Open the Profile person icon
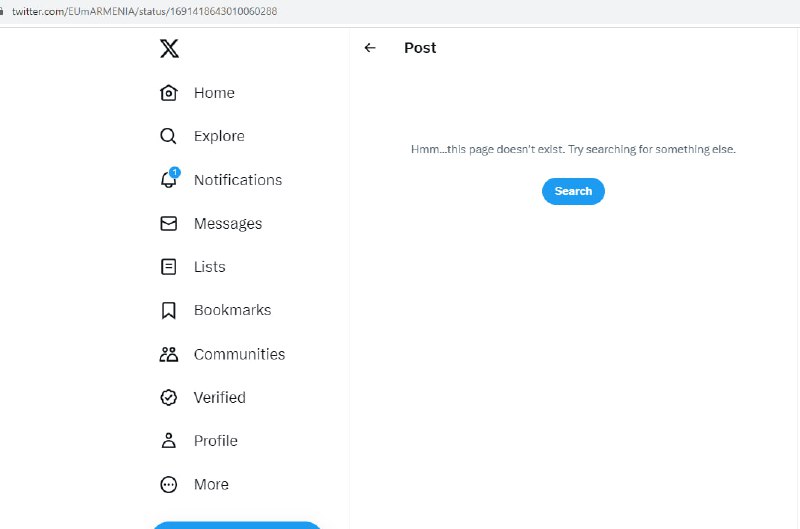Image resolution: width=800 pixels, height=529 pixels. [x=168, y=441]
